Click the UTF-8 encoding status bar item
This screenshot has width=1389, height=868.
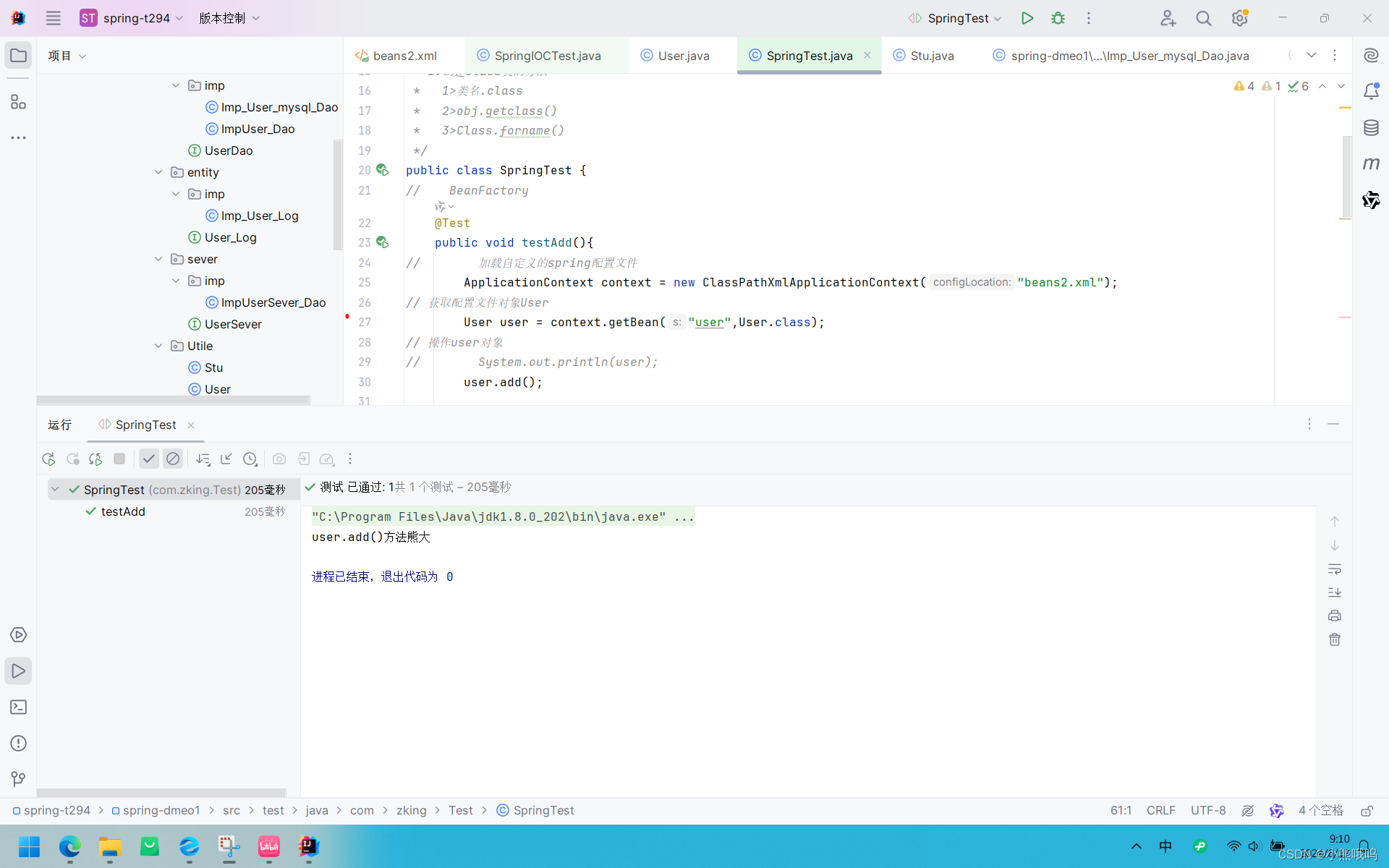(1207, 810)
